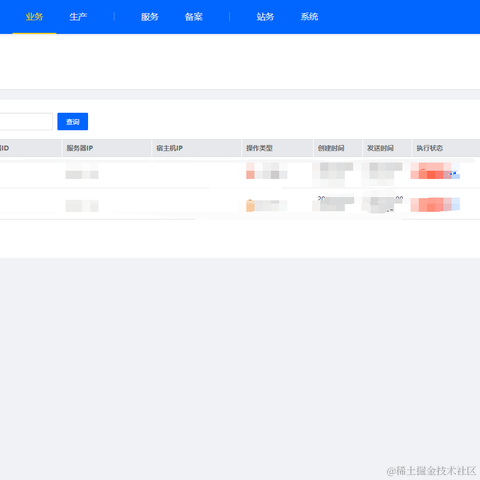Open the 系统 tab
This screenshot has height=480, width=480.
point(309,17)
